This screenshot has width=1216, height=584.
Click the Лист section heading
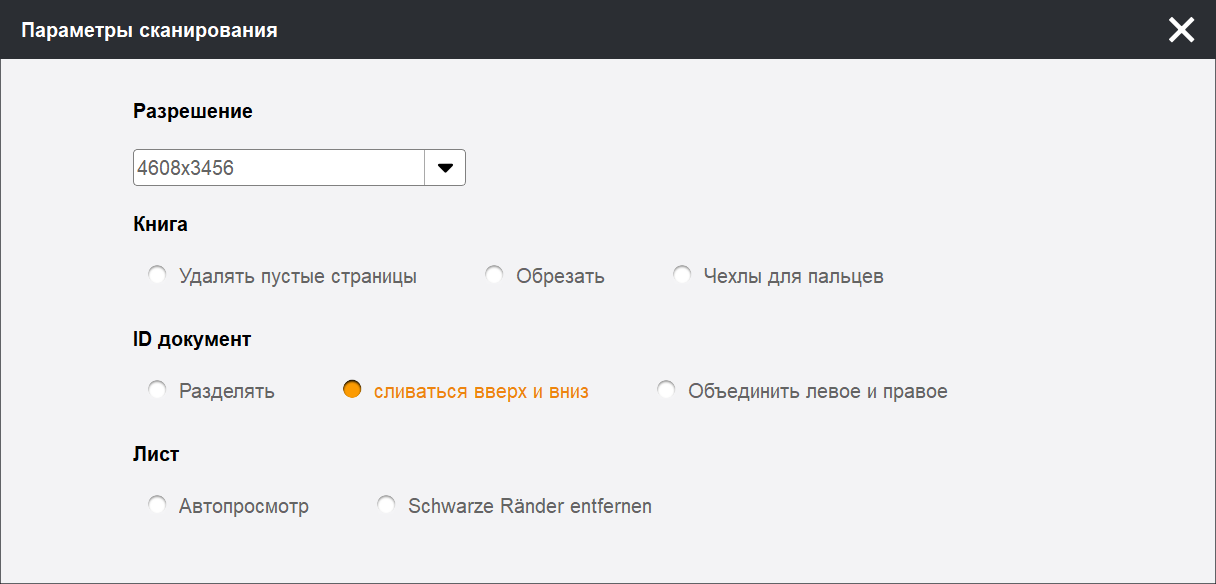point(156,454)
